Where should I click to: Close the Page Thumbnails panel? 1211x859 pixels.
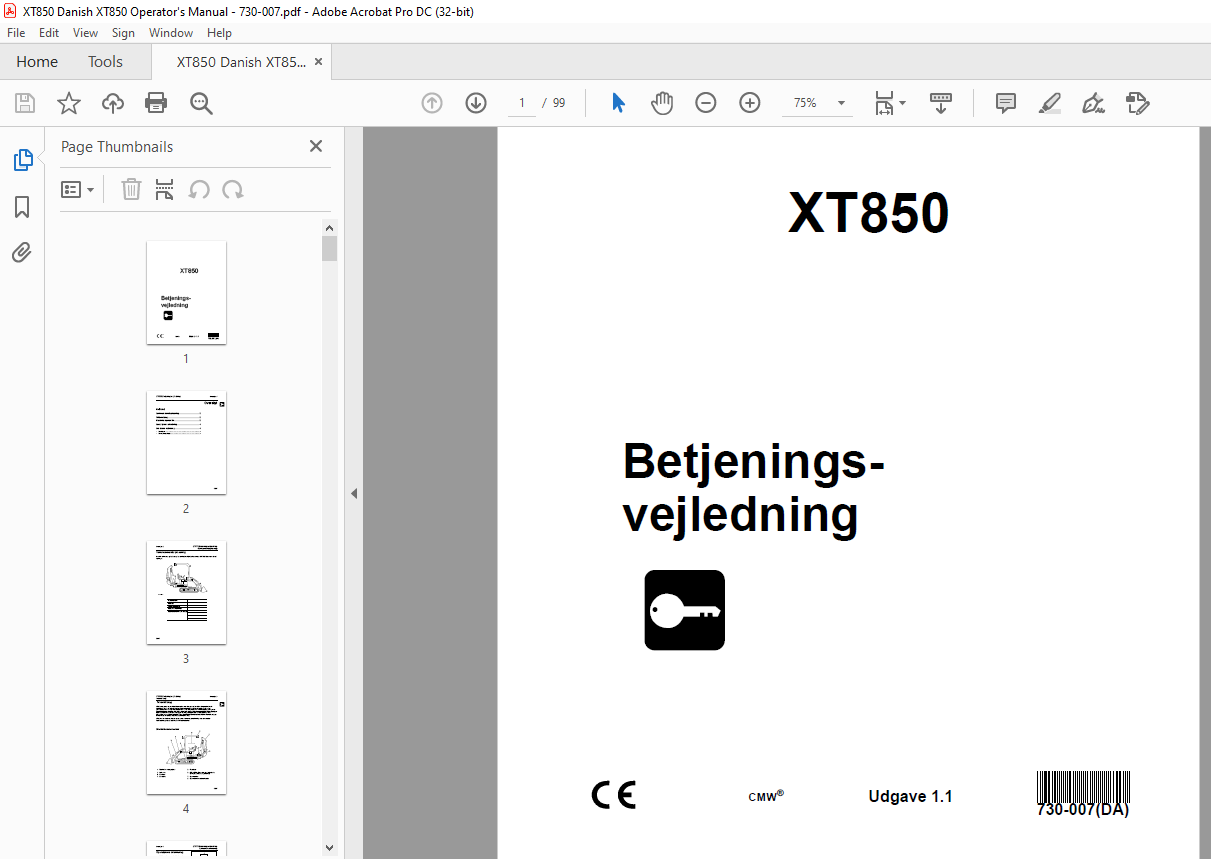[x=316, y=146]
